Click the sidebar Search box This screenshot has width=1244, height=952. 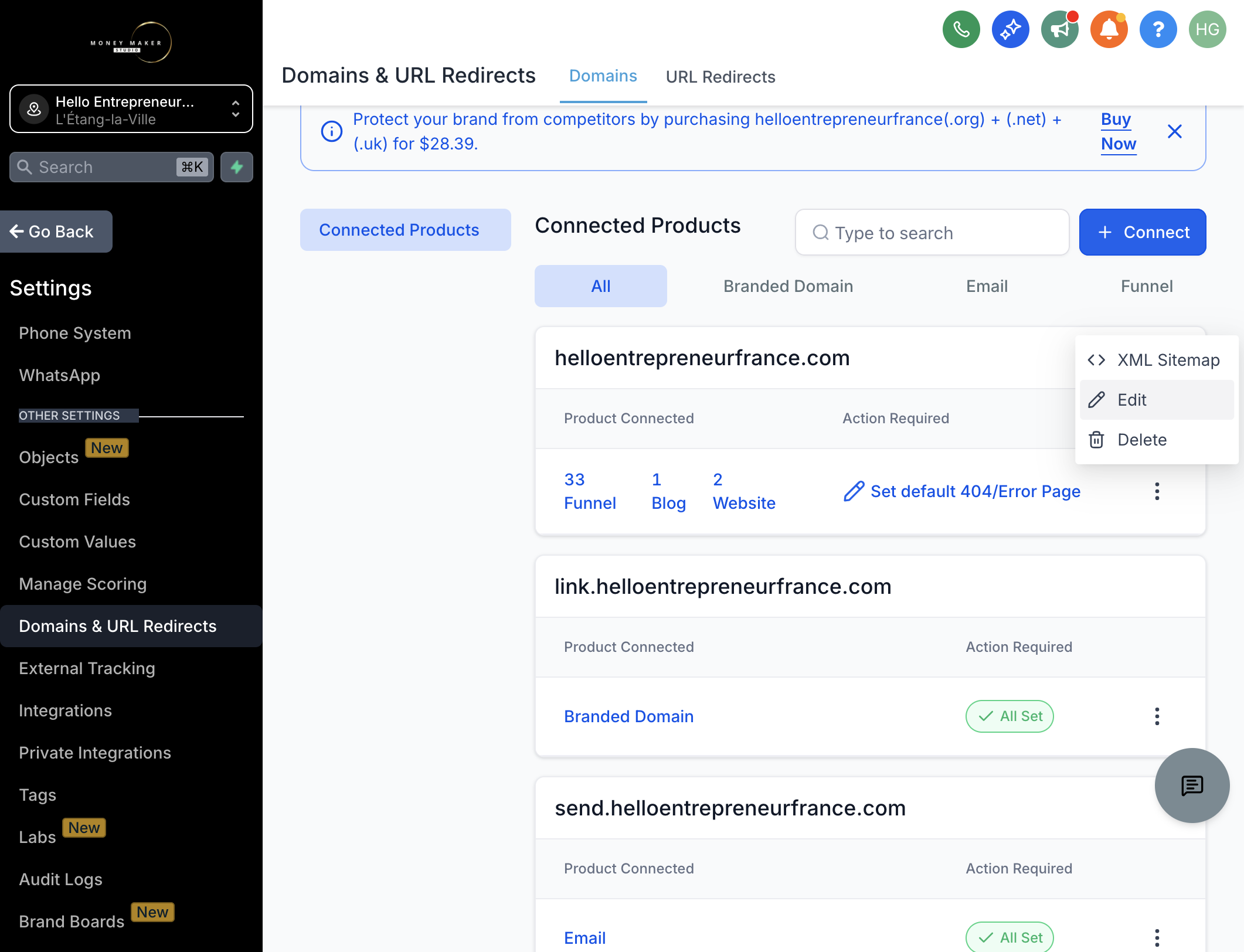click(111, 167)
